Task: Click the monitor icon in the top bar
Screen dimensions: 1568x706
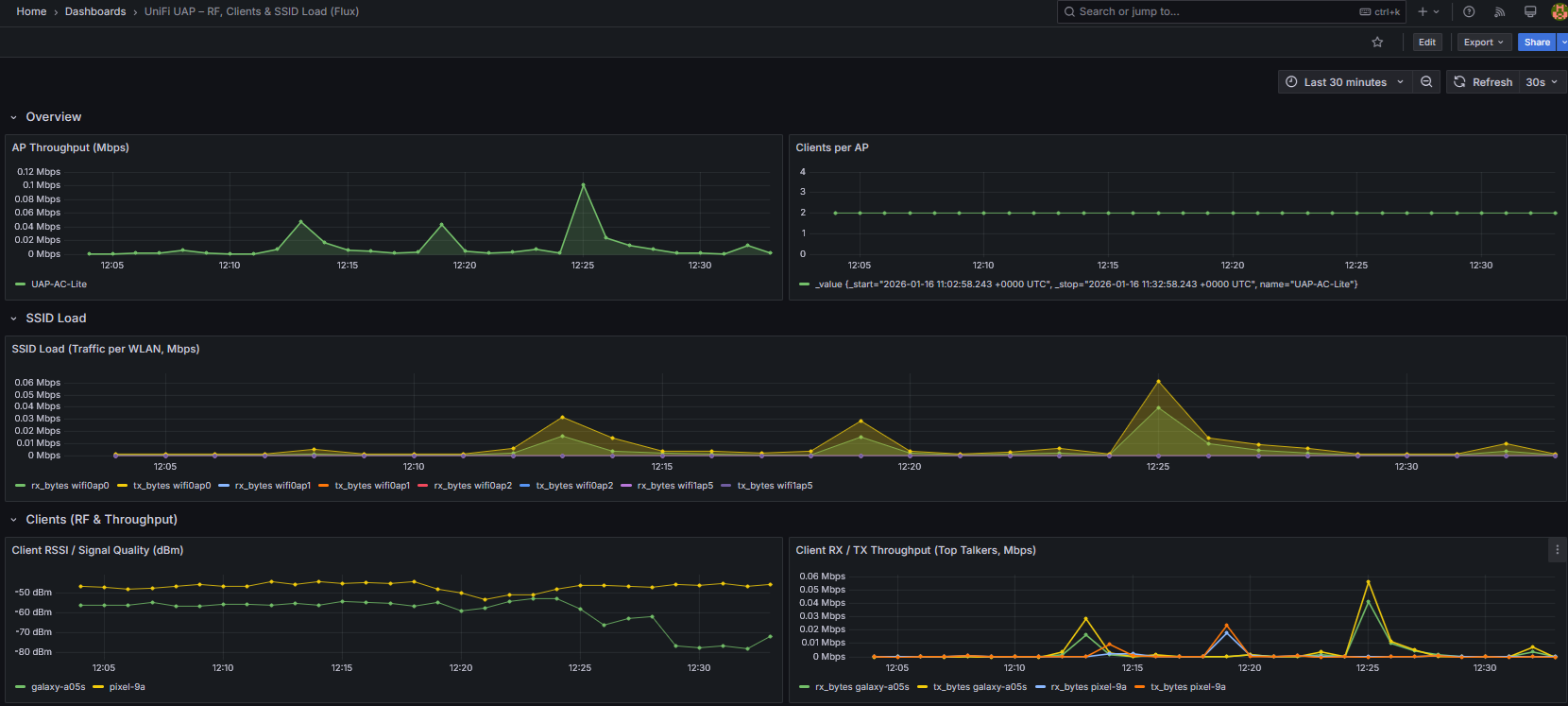Action: pos(1530,12)
